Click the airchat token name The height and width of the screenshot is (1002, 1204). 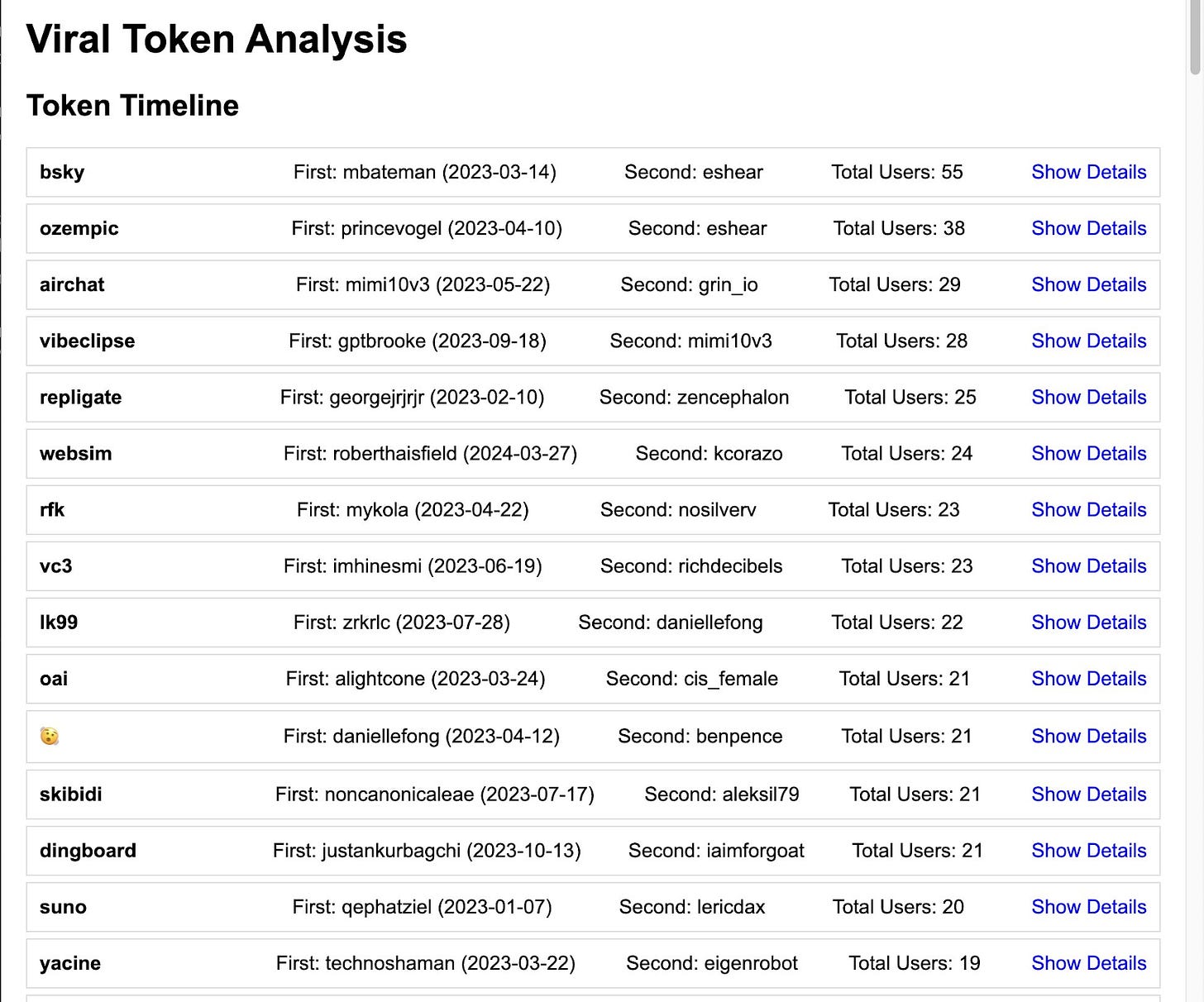tap(72, 284)
